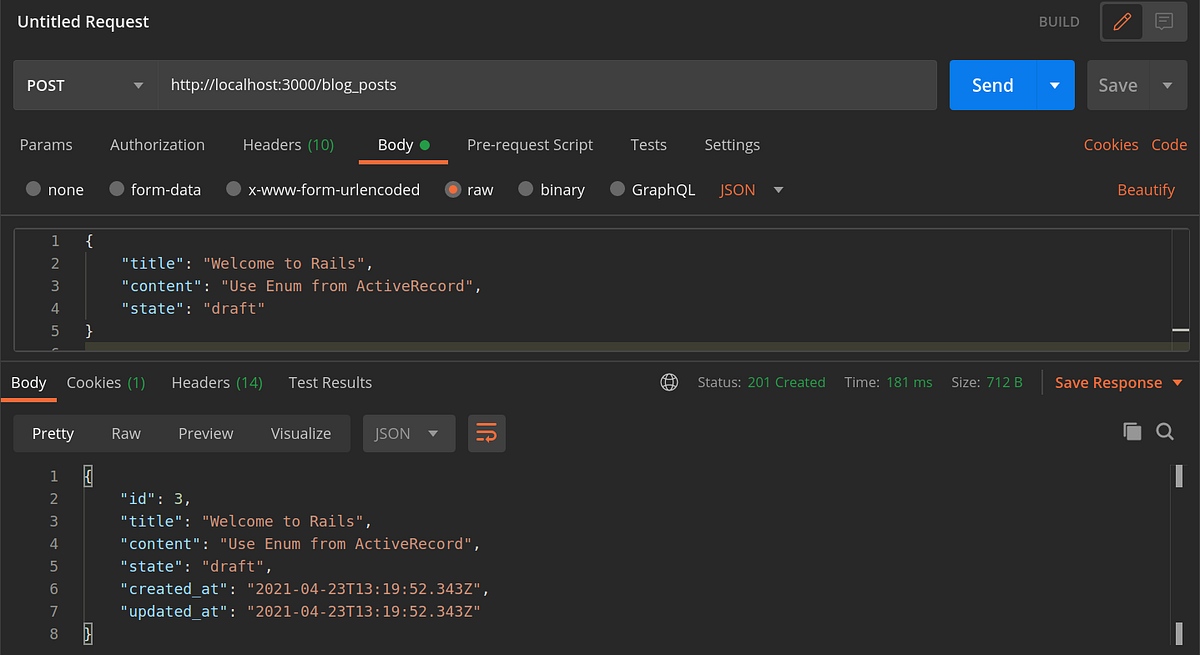Open the comments icon near BUILD
The height and width of the screenshot is (655, 1200).
1164,21
